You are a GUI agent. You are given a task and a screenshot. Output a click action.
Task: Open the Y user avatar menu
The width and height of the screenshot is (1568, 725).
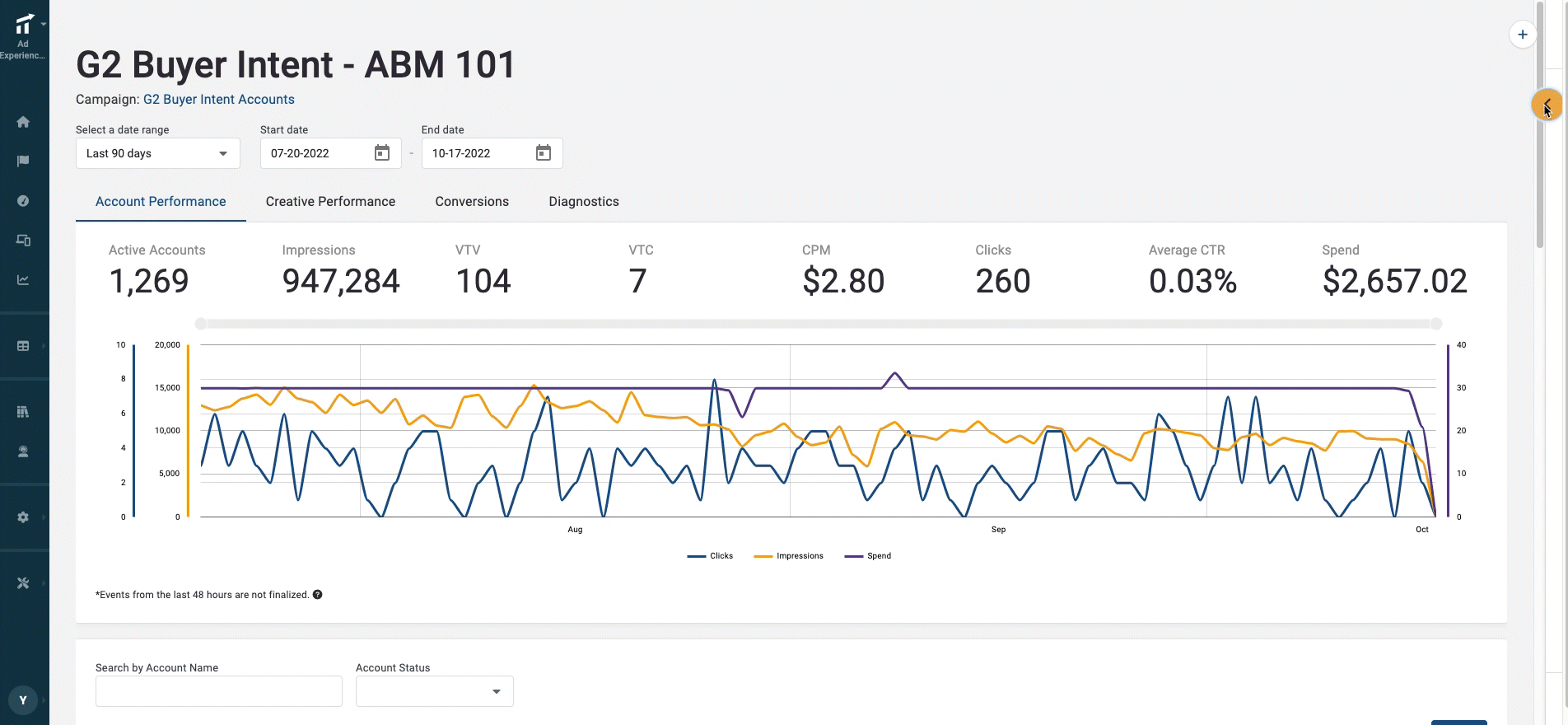pyautogui.click(x=23, y=700)
